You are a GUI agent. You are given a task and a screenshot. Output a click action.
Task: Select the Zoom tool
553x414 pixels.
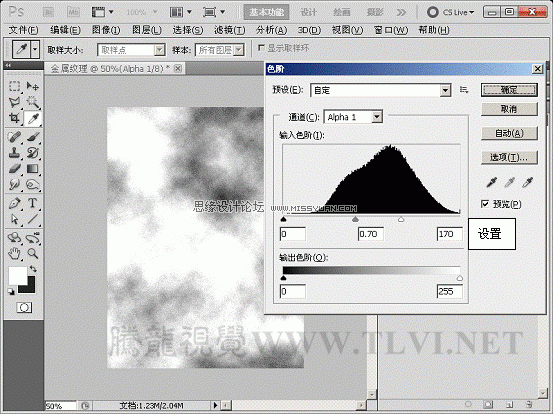[x=32, y=253]
